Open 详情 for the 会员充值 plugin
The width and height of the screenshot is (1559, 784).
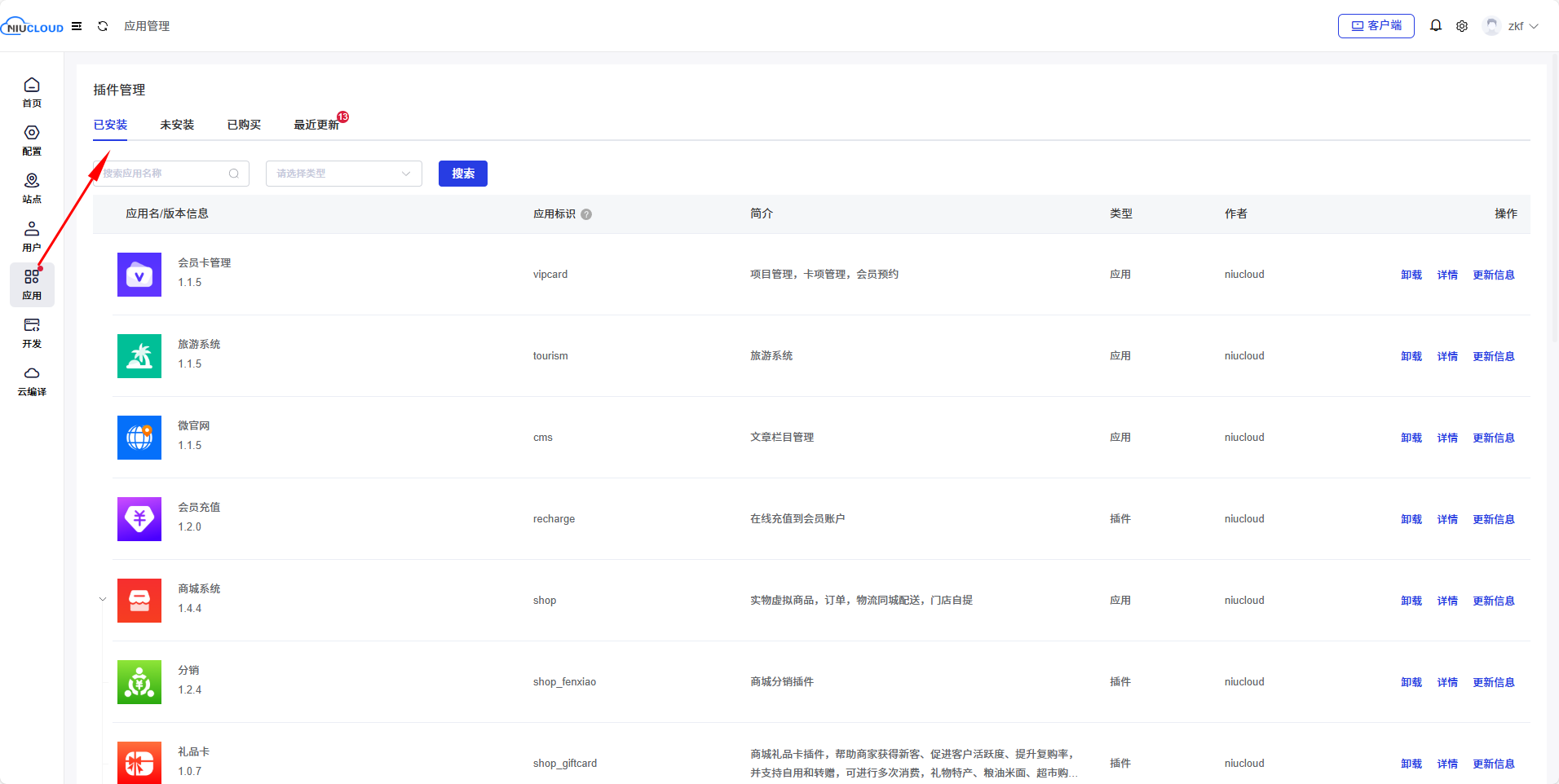1447,519
